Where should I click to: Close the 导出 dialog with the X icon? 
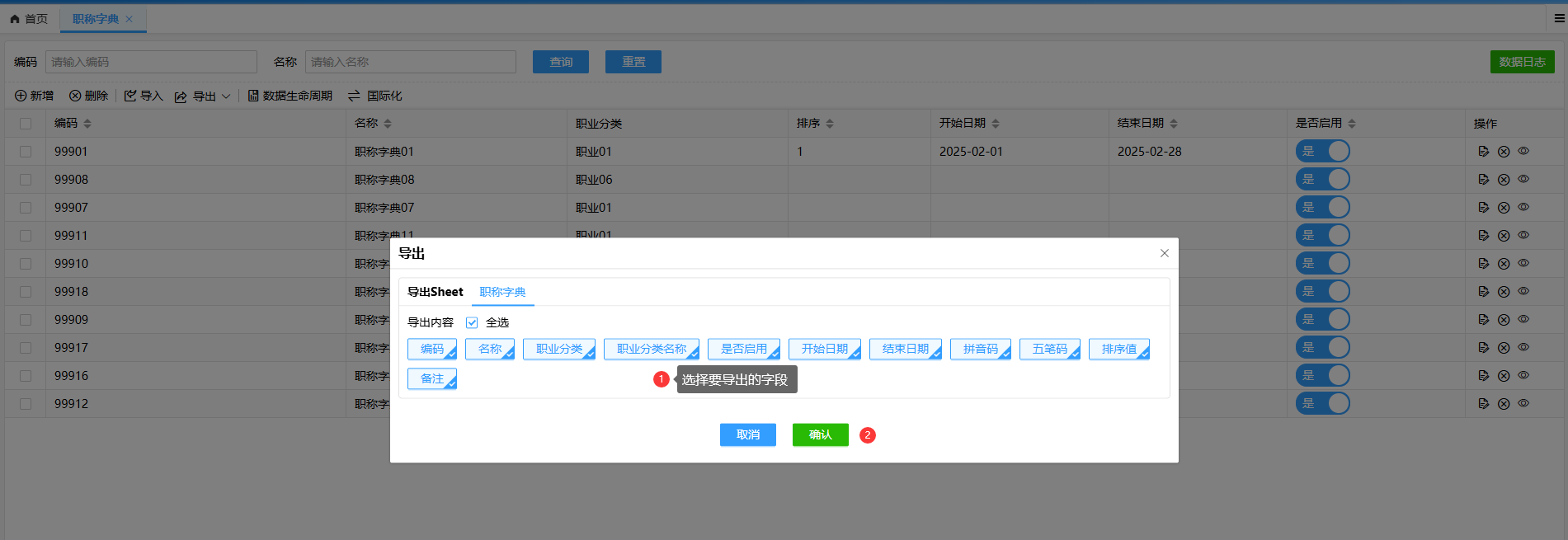pyautogui.click(x=1164, y=253)
